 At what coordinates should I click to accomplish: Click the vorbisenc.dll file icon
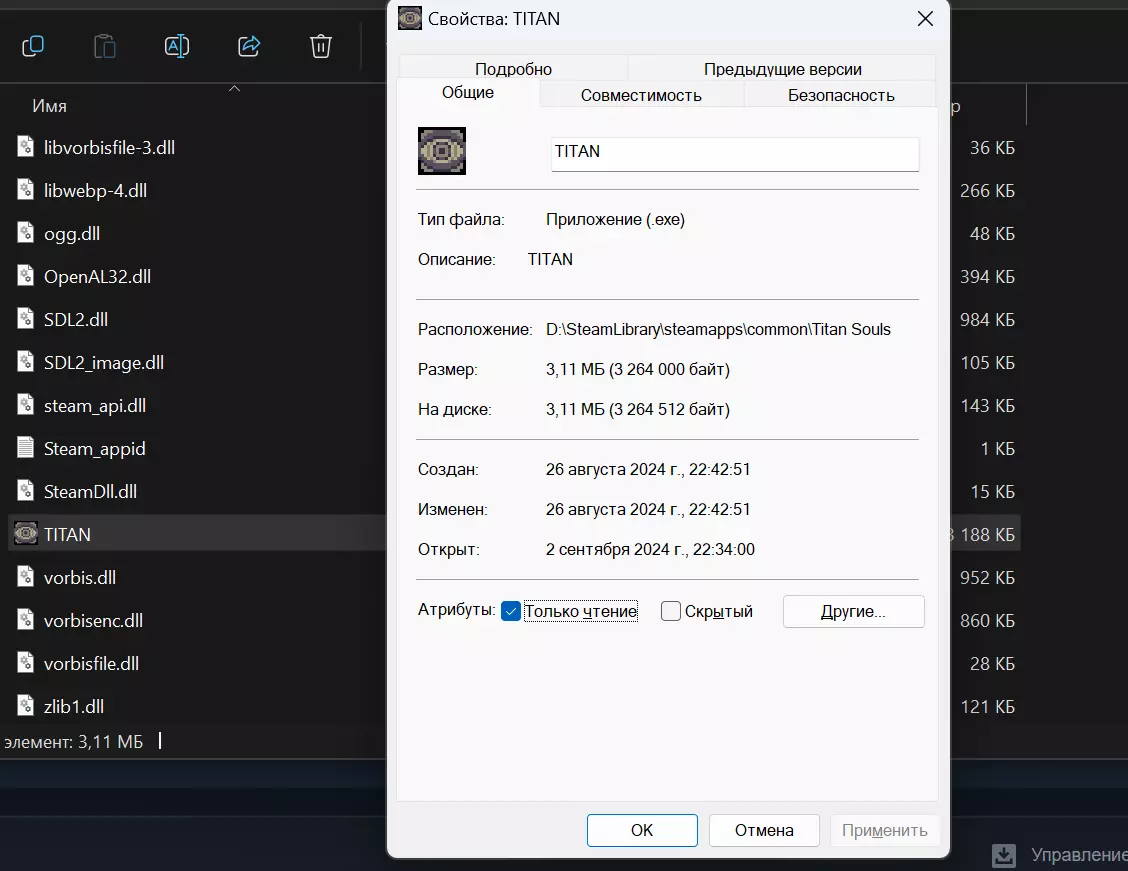point(25,620)
